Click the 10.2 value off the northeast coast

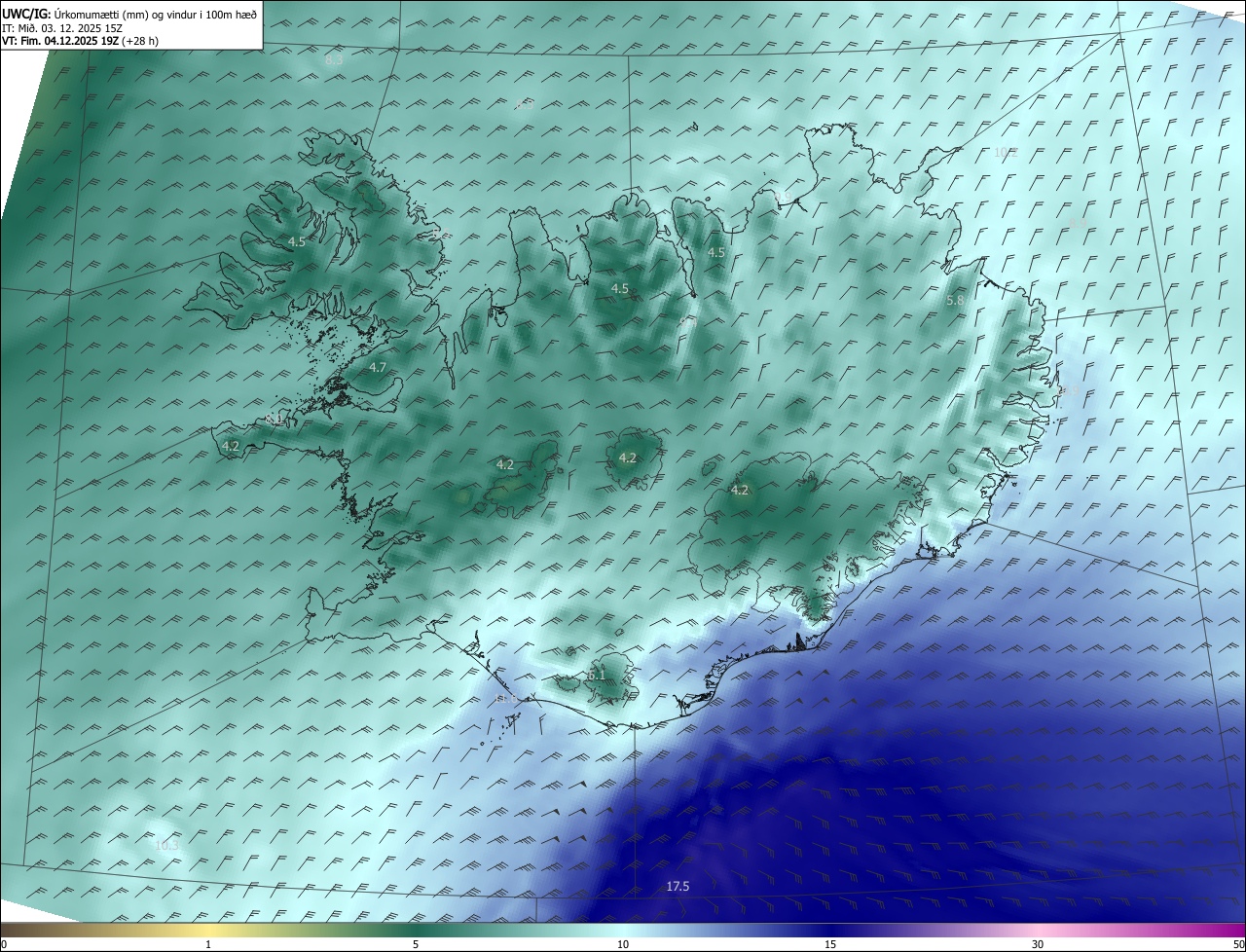pos(1006,152)
